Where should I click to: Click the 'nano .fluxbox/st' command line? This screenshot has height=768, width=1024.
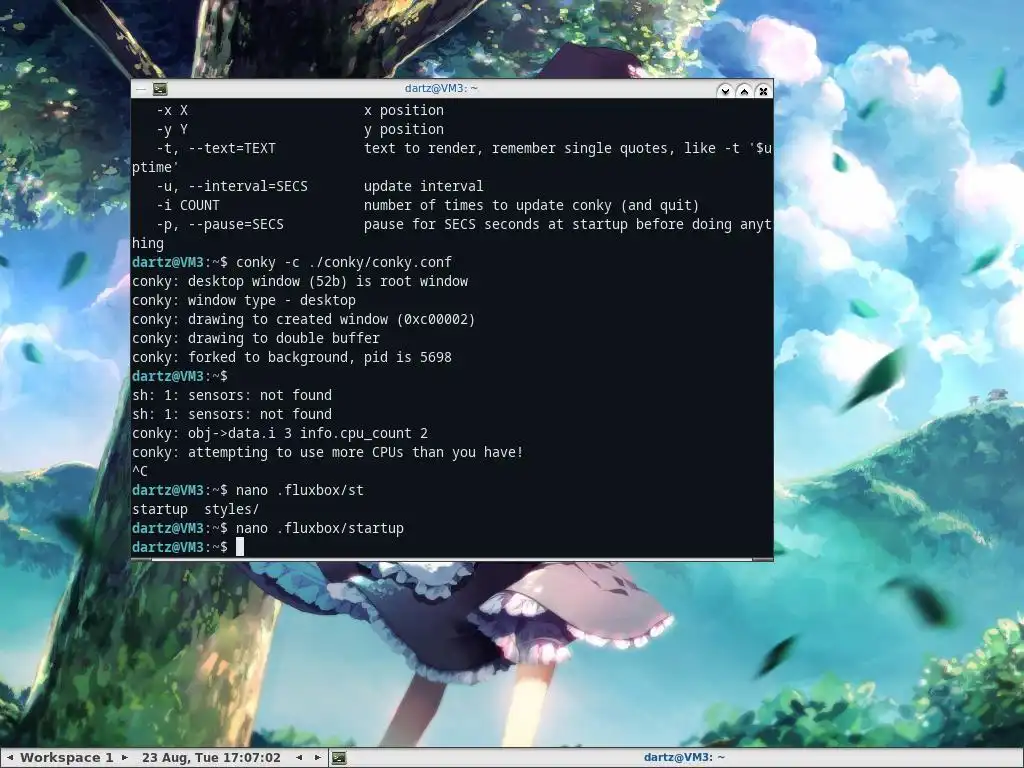[x=299, y=490]
